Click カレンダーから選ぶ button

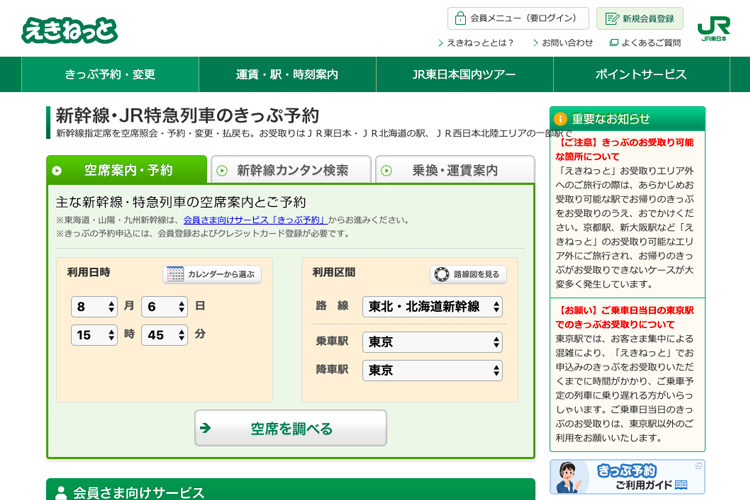pos(212,274)
